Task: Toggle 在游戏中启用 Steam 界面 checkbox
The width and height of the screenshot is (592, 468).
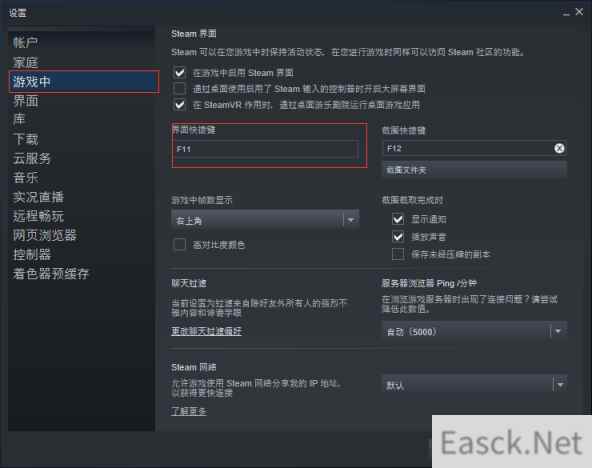Action: click(x=180, y=72)
